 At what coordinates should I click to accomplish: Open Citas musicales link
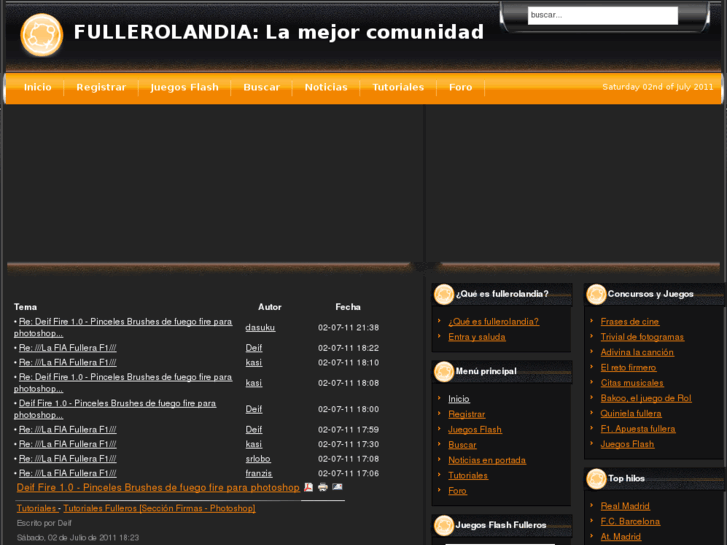point(632,383)
